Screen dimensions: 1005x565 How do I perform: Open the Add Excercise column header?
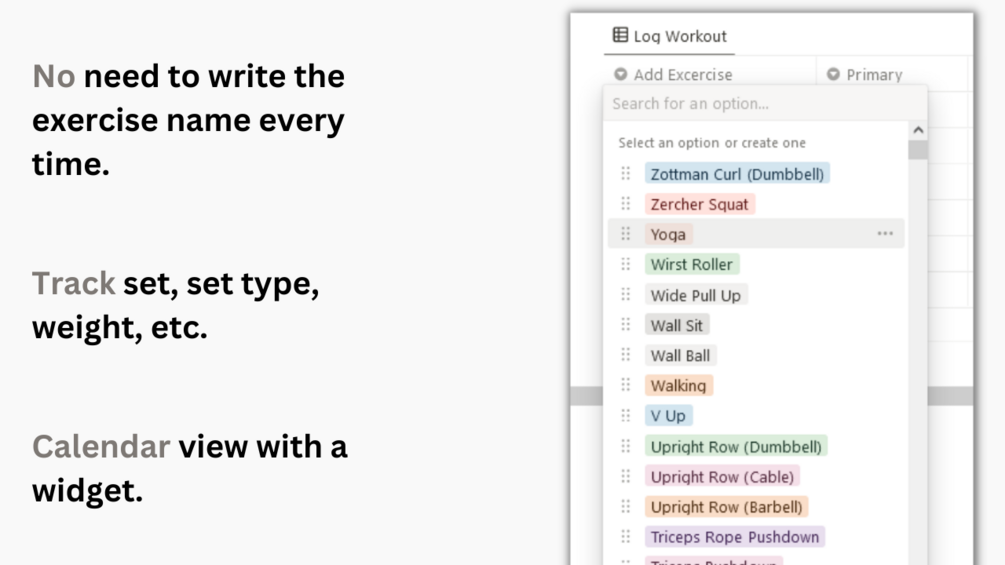pyautogui.click(x=682, y=74)
